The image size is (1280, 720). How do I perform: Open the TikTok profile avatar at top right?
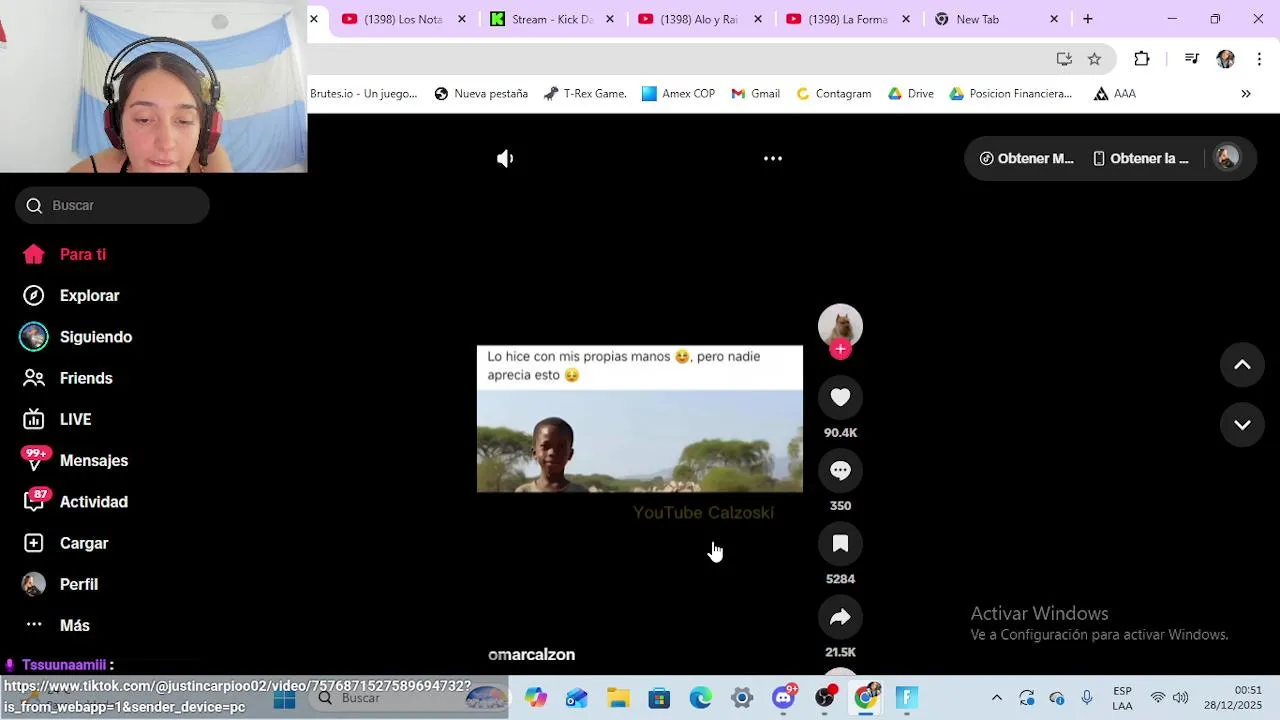coord(1227,157)
